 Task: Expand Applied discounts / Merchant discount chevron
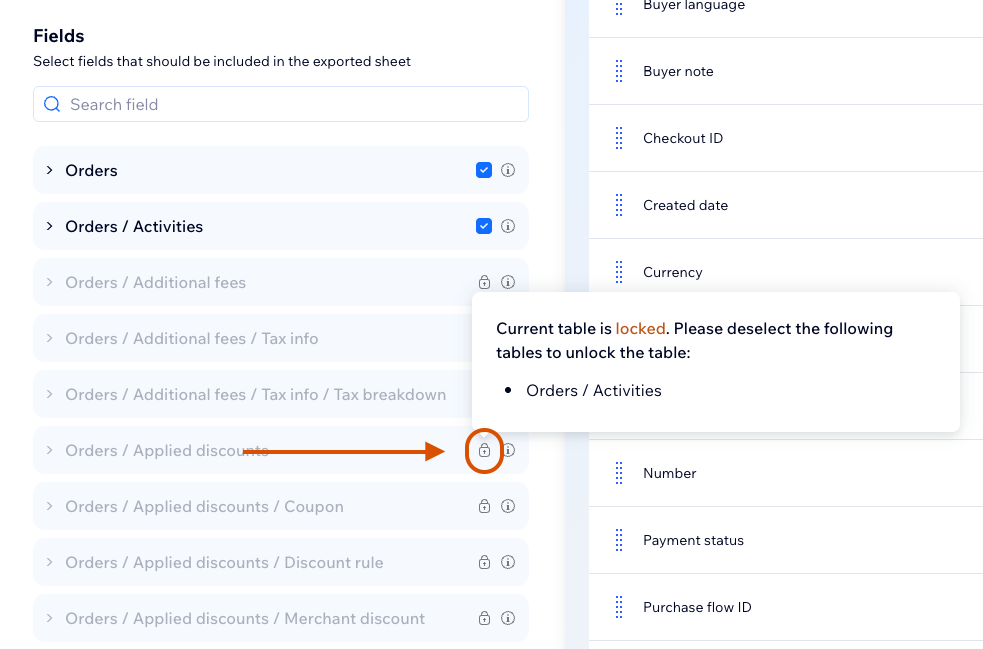[50, 618]
